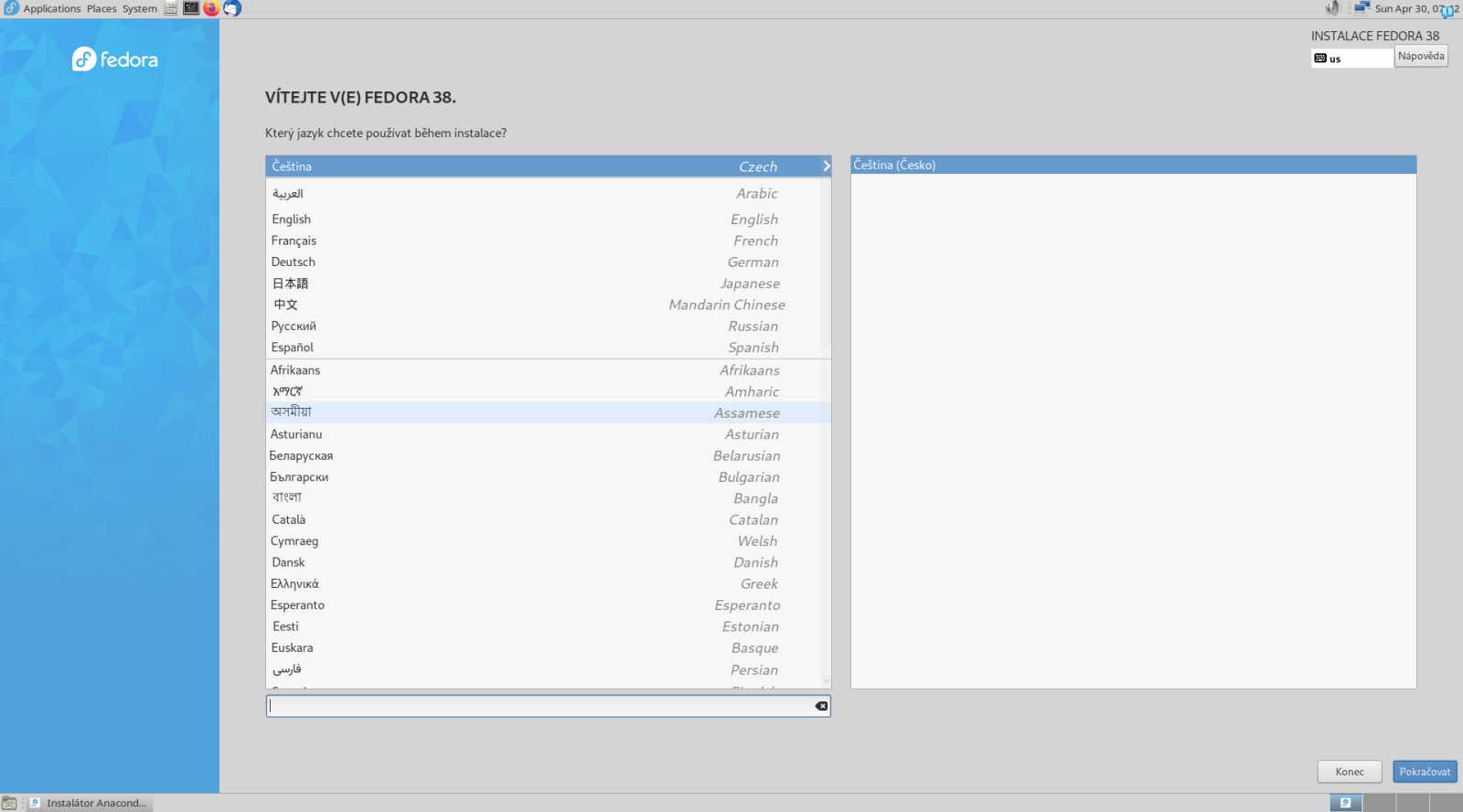Open the network connection tray icon

click(x=1362, y=8)
